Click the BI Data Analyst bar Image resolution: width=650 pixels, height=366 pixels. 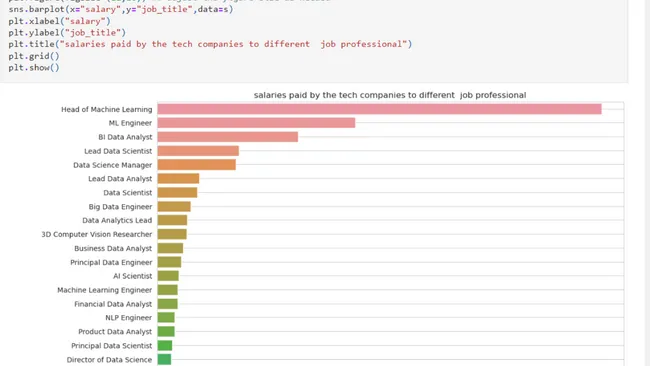228,137
